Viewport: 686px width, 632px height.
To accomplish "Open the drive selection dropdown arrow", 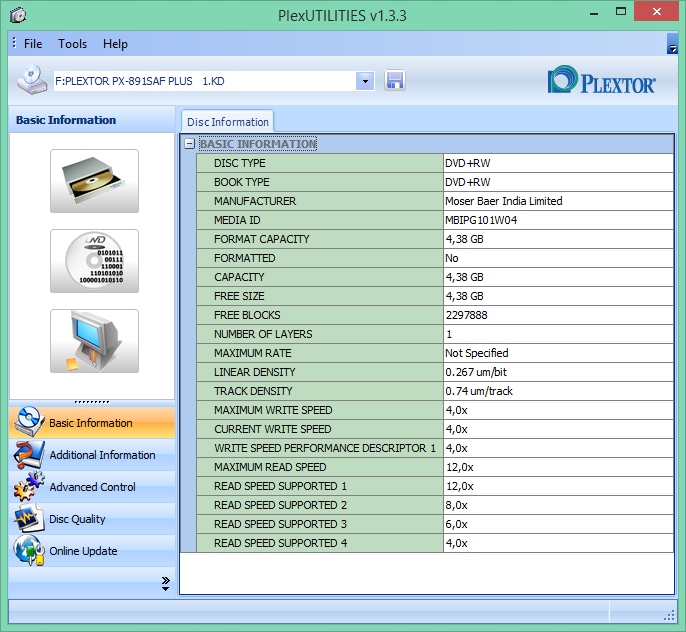I will point(365,81).
